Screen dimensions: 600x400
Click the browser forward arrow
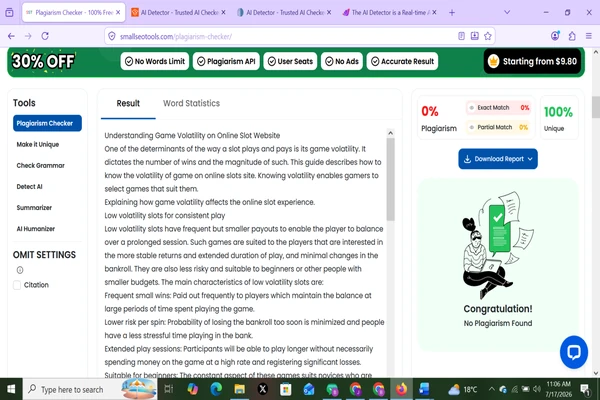[28, 36]
